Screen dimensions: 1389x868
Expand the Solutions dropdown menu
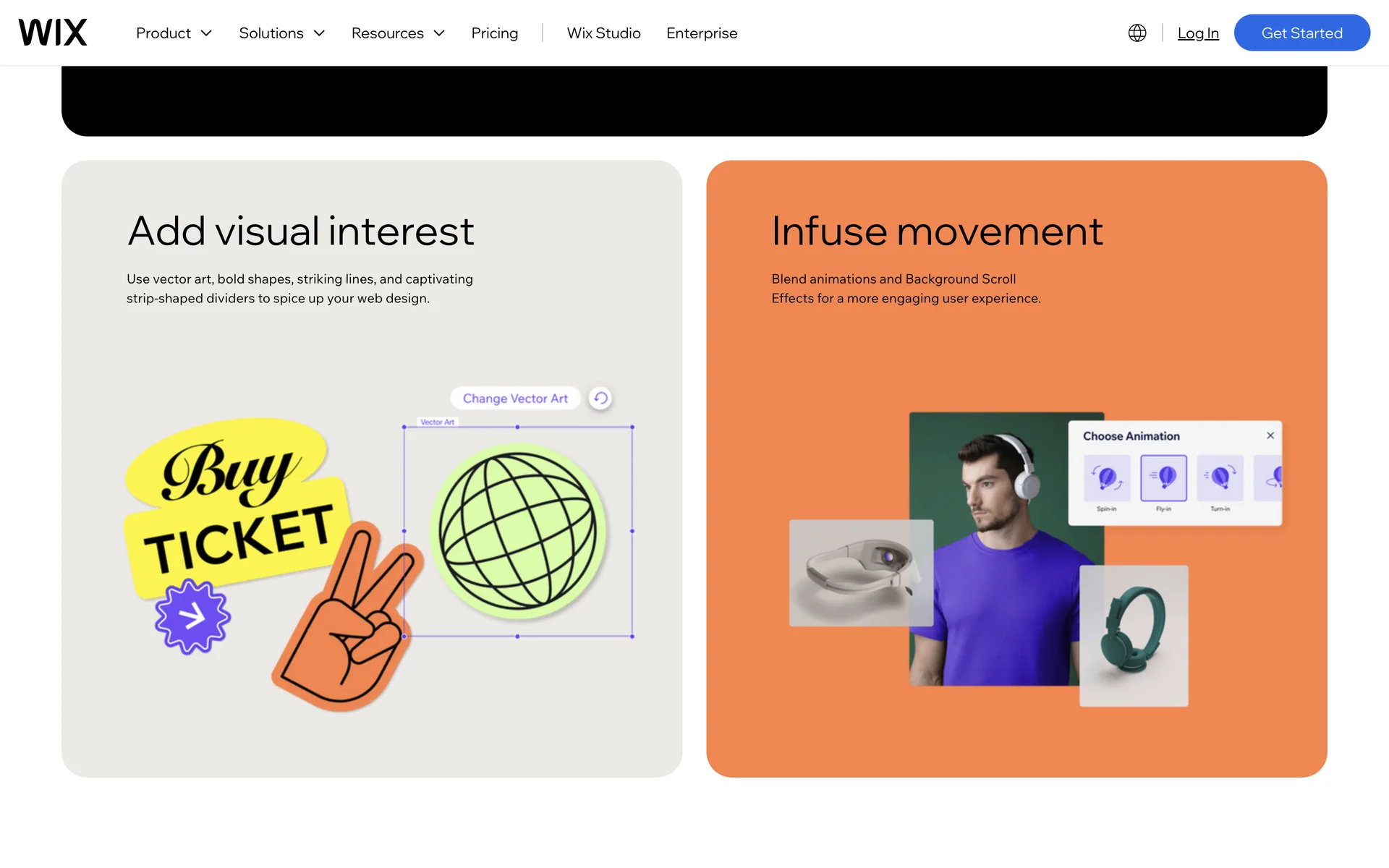[x=282, y=33]
